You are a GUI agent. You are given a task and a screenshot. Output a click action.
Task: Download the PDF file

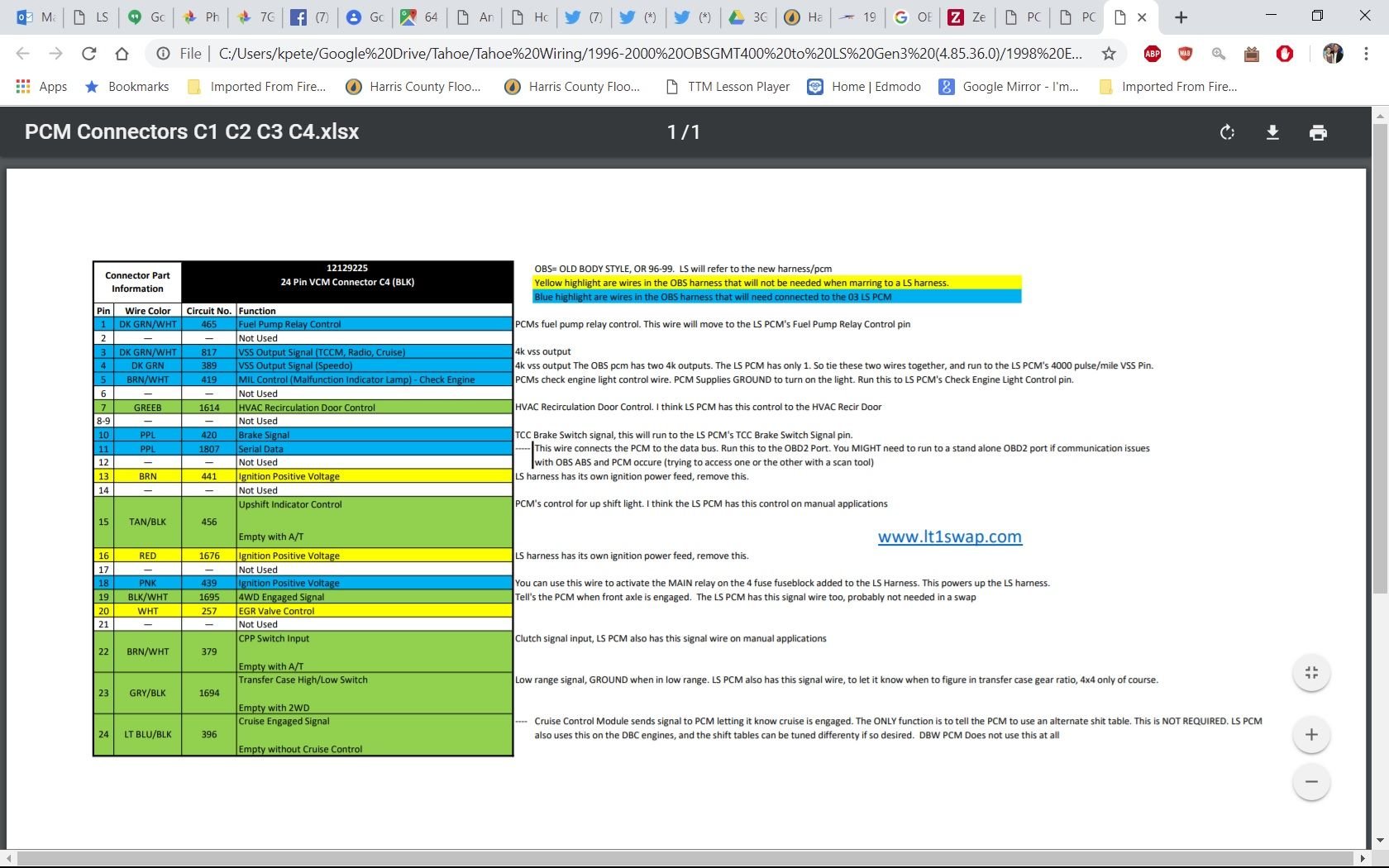(x=1272, y=132)
